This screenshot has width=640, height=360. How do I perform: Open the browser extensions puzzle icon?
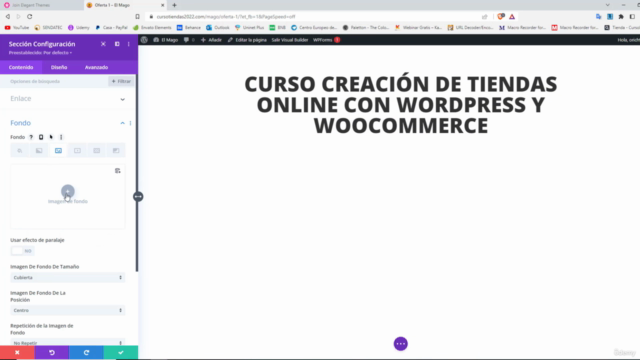tap(621, 17)
